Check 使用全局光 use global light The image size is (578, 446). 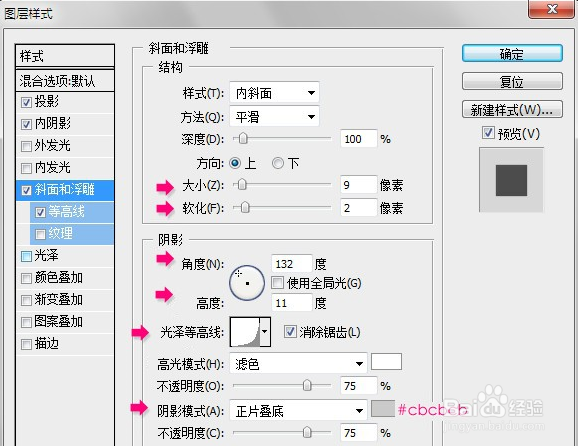click(277, 283)
